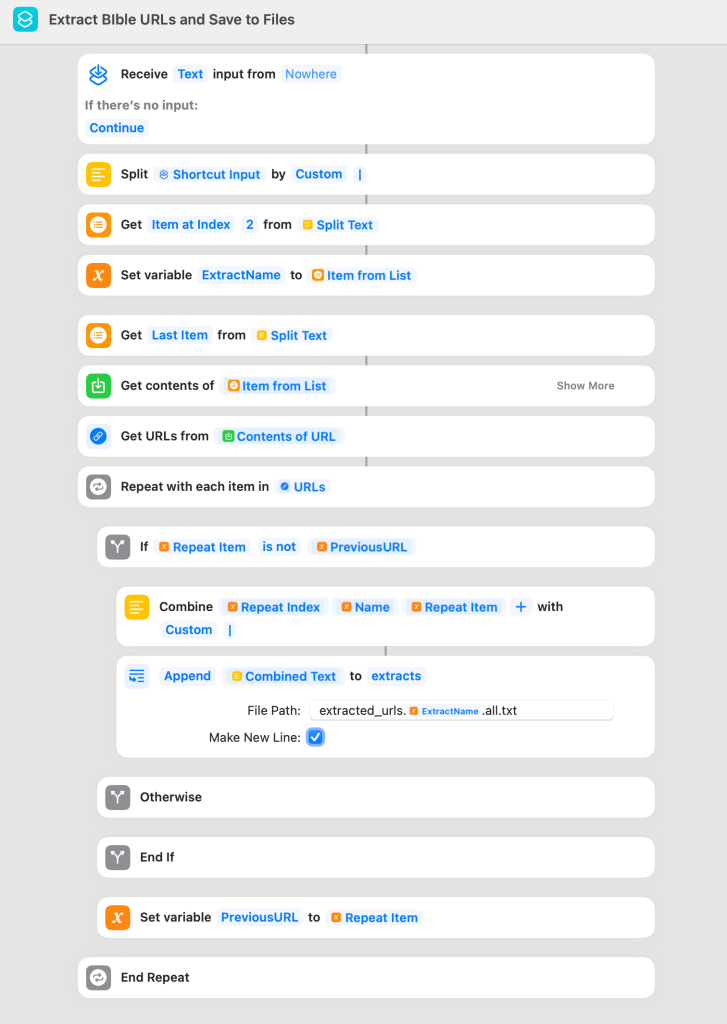Viewport: 727px width, 1024px height.
Task: Click the Repeat with each item icon
Action: click(x=98, y=487)
